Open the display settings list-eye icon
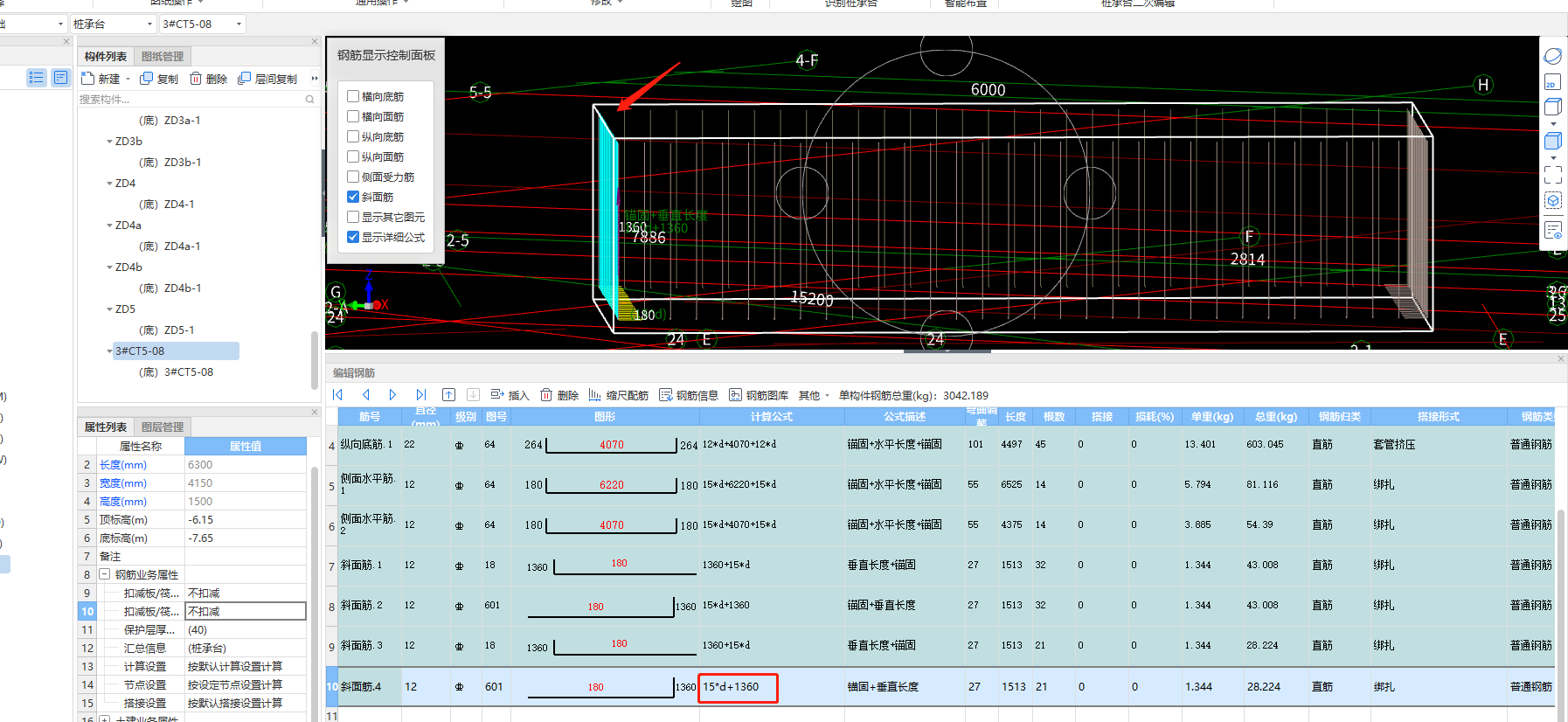1568x722 pixels. [1553, 230]
